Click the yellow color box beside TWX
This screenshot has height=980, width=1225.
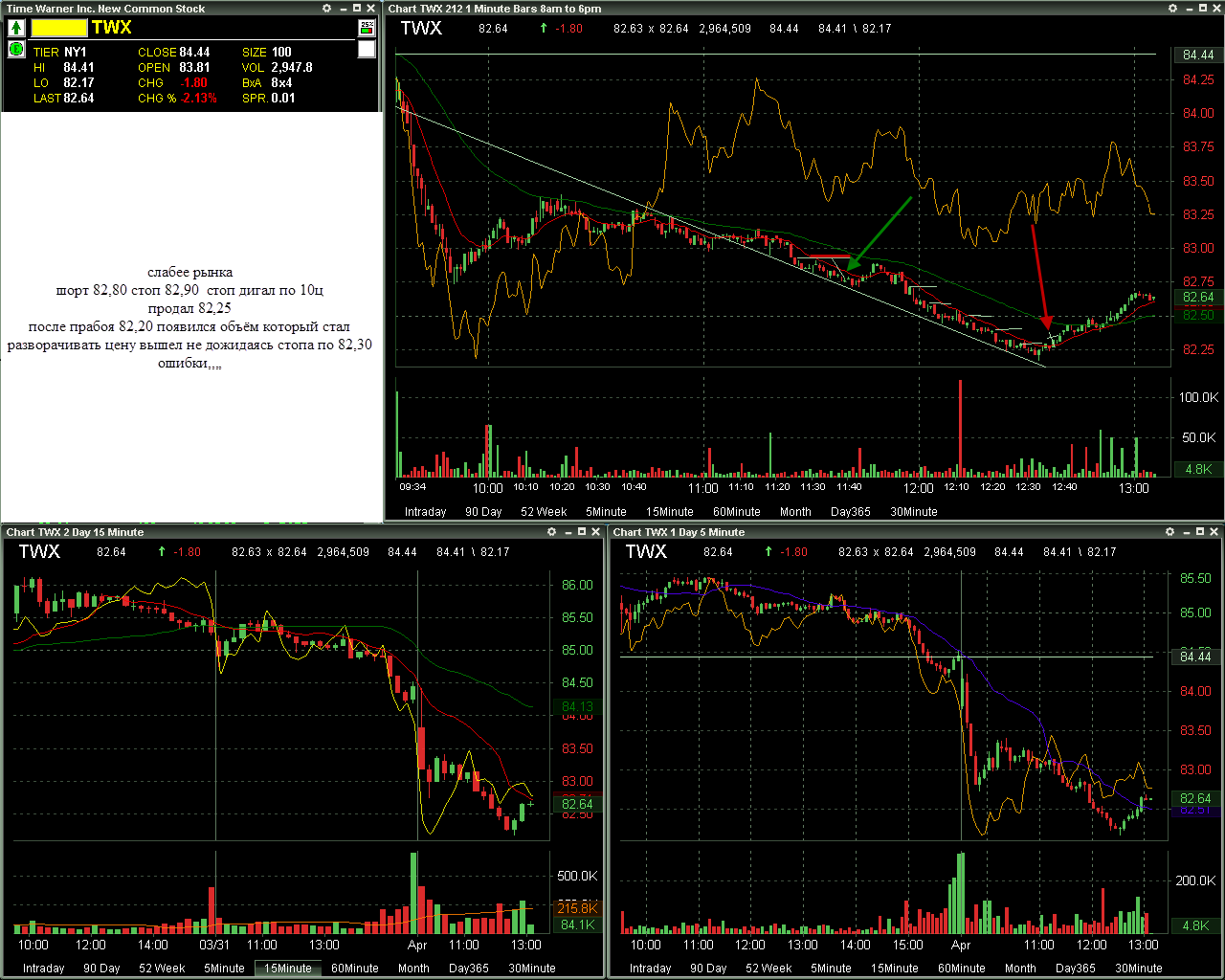tap(58, 28)
